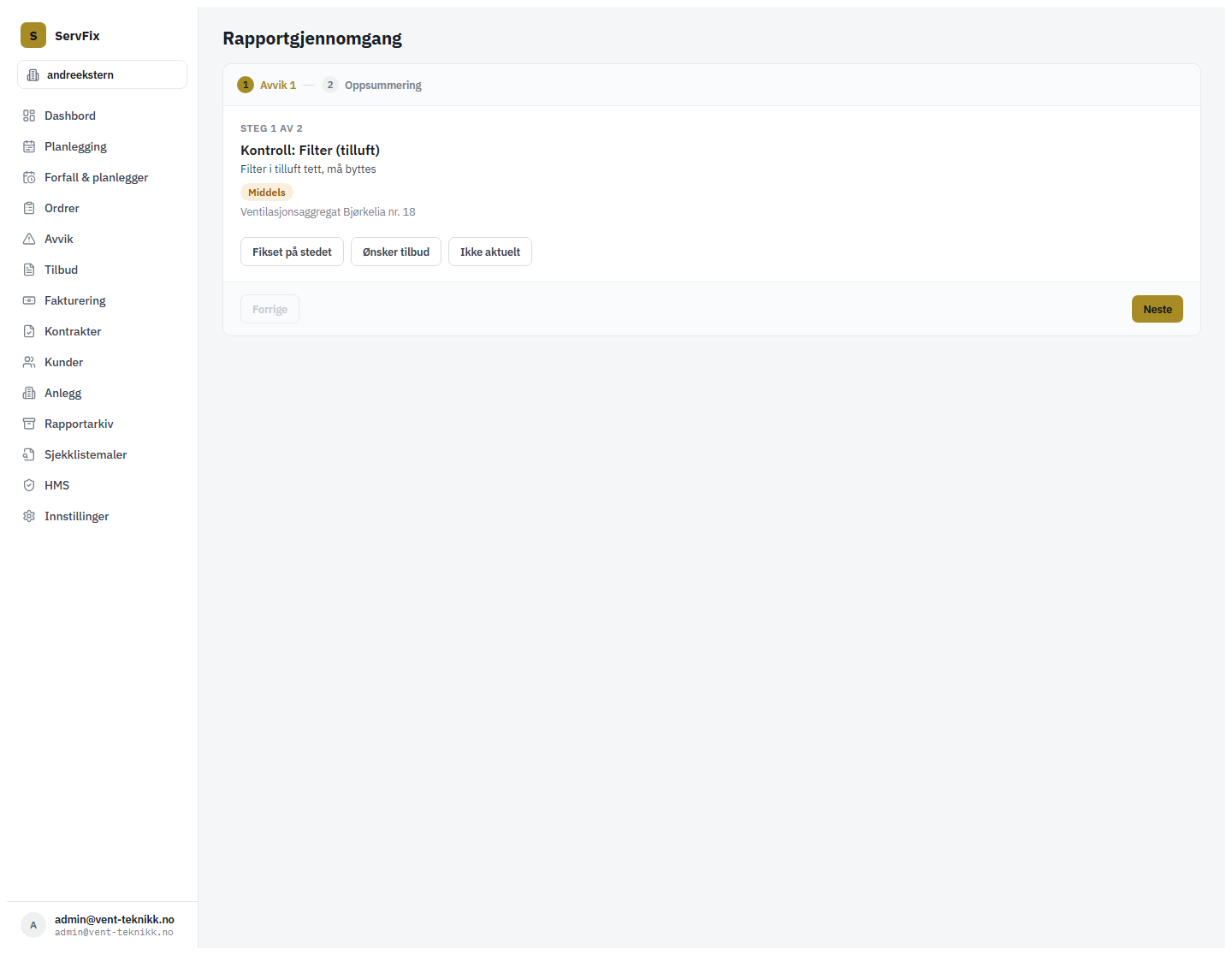Click the building icon beside andreekstern

click(33, 74)
